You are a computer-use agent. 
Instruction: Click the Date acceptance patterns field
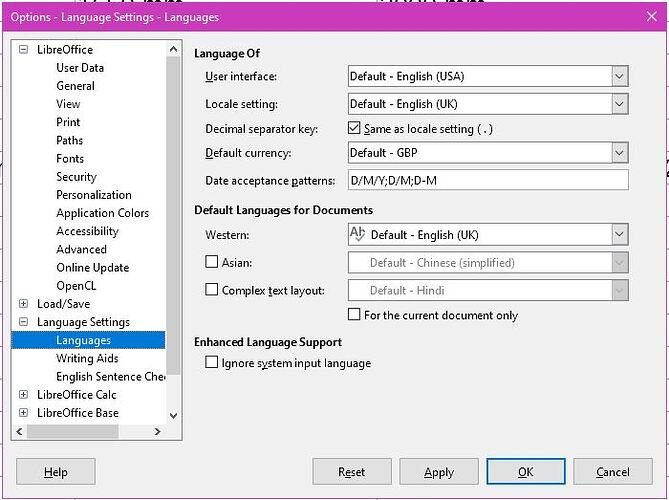point(488,180)
